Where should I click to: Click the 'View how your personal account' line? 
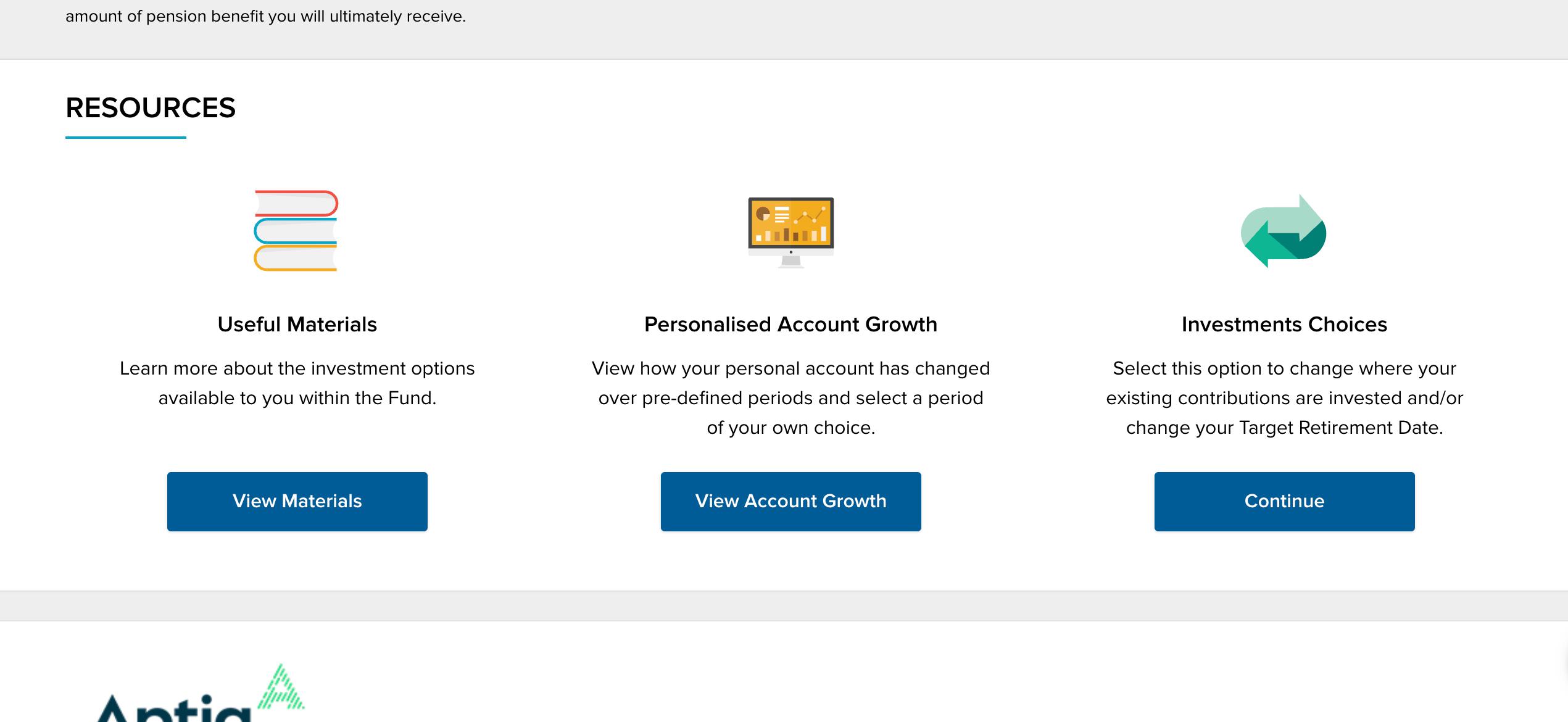[x=790, y=368]
